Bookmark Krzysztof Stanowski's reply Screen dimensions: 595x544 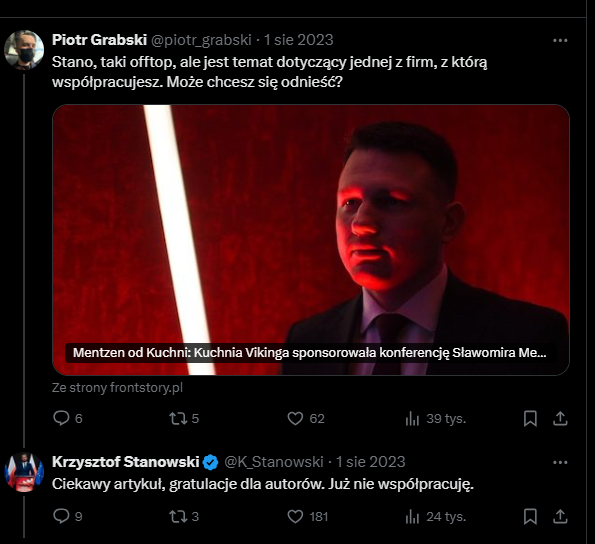[530, 517]
